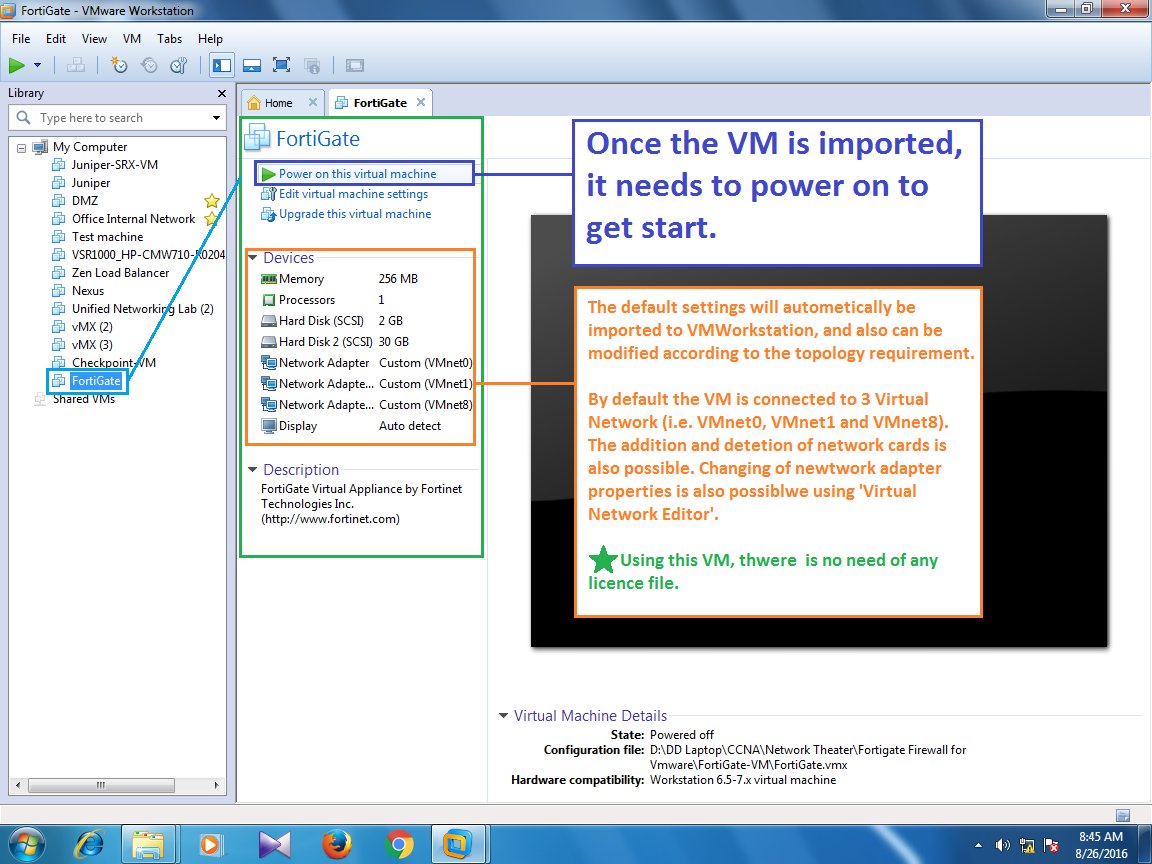Close the Library panel
1152x864 pixels.
222,93
